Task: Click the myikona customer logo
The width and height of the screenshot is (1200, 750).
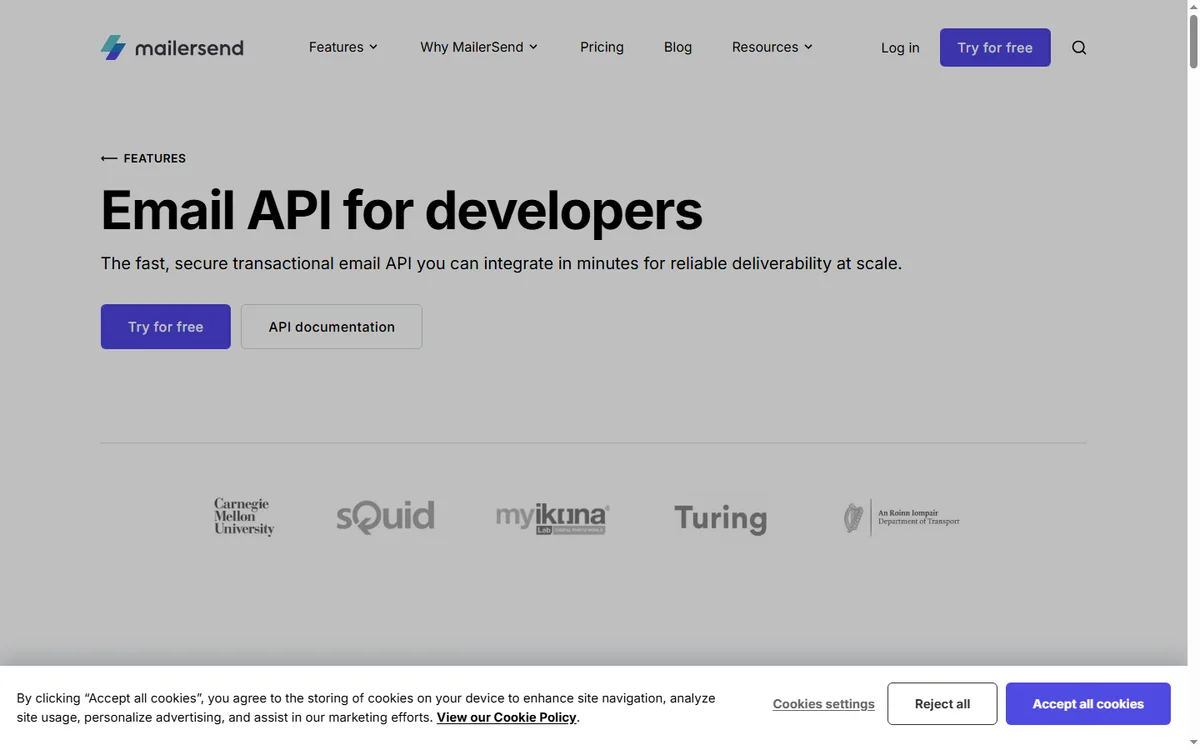Action: point(552,518)
